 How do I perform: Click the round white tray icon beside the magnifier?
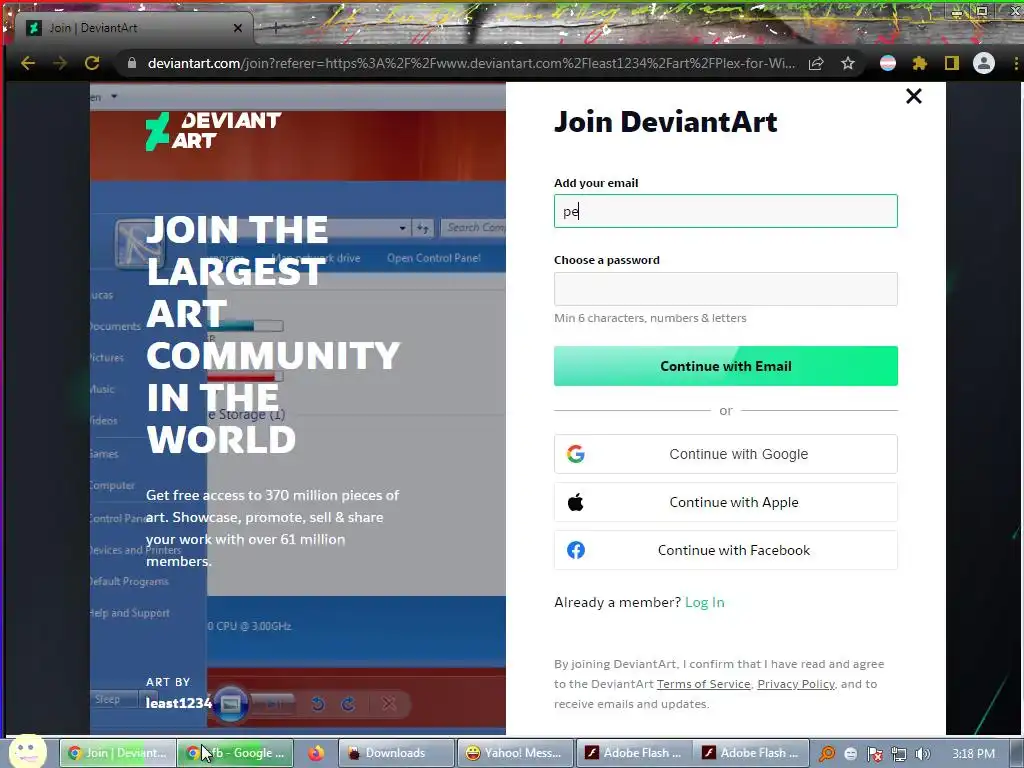tap(850, 754)
